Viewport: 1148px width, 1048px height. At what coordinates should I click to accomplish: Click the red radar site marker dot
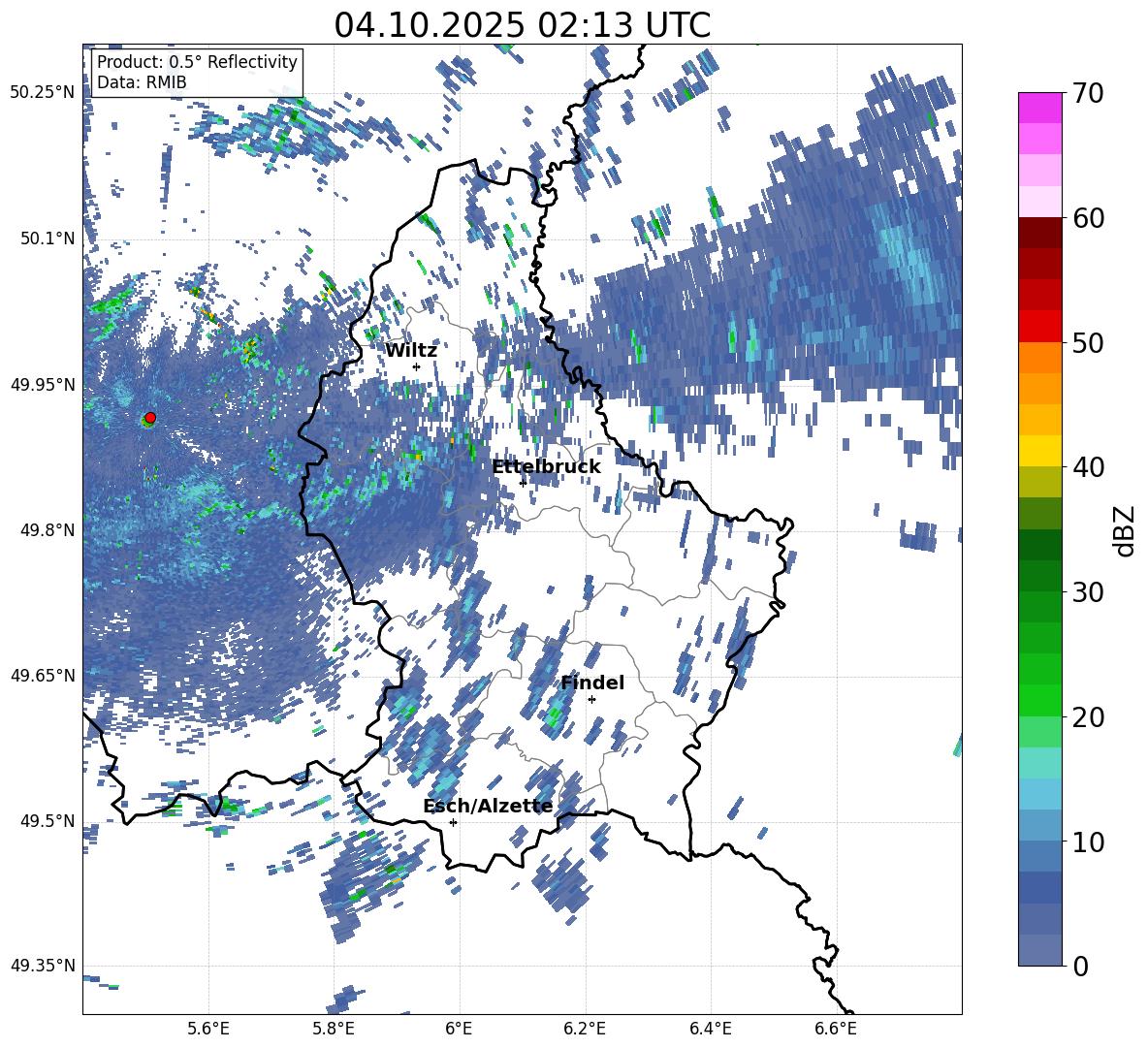150,418
